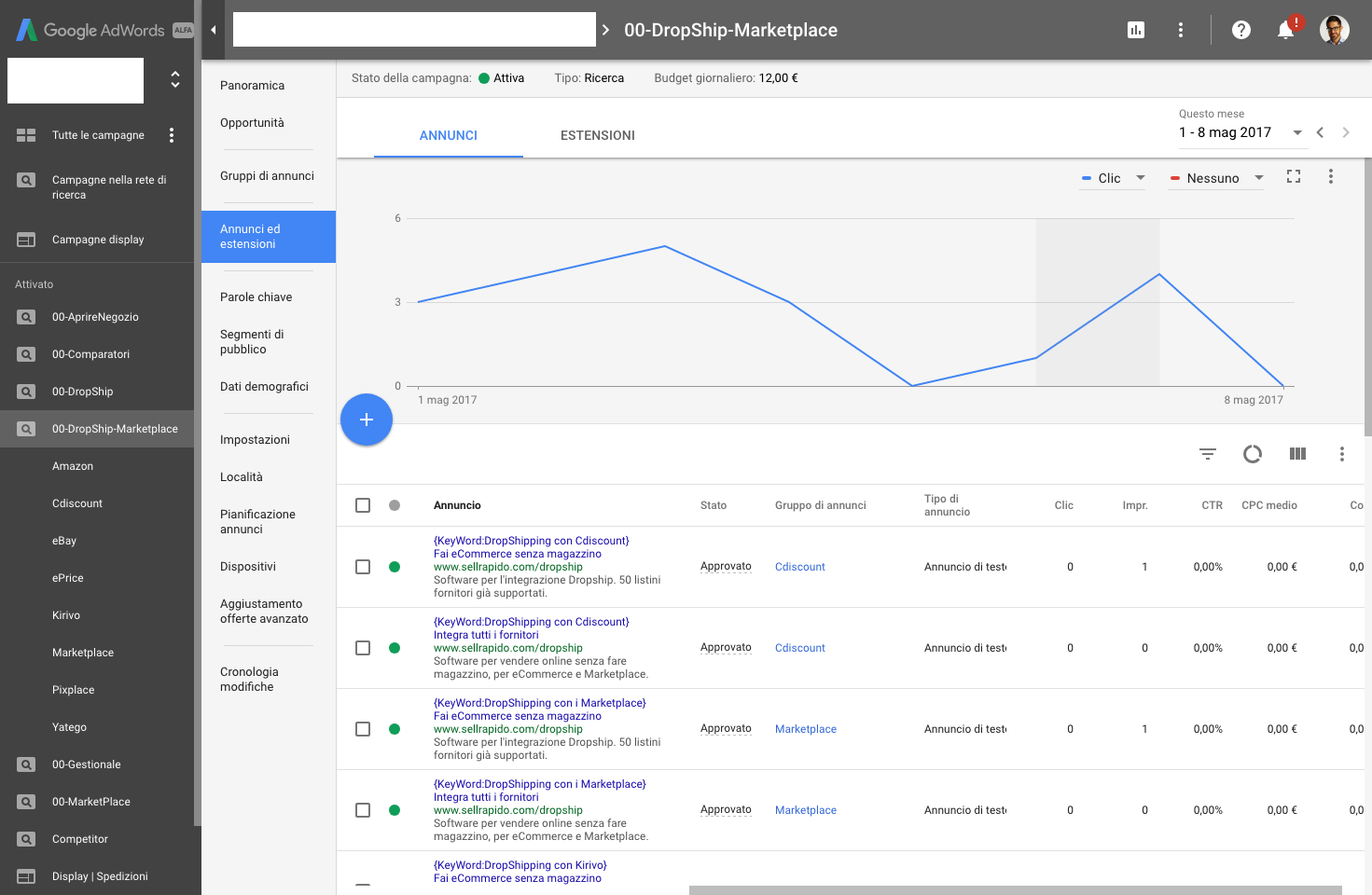1372x895 pixels.
Task: Toggle status dot of second Marketplace ad
Action: [x=395, y=810]
